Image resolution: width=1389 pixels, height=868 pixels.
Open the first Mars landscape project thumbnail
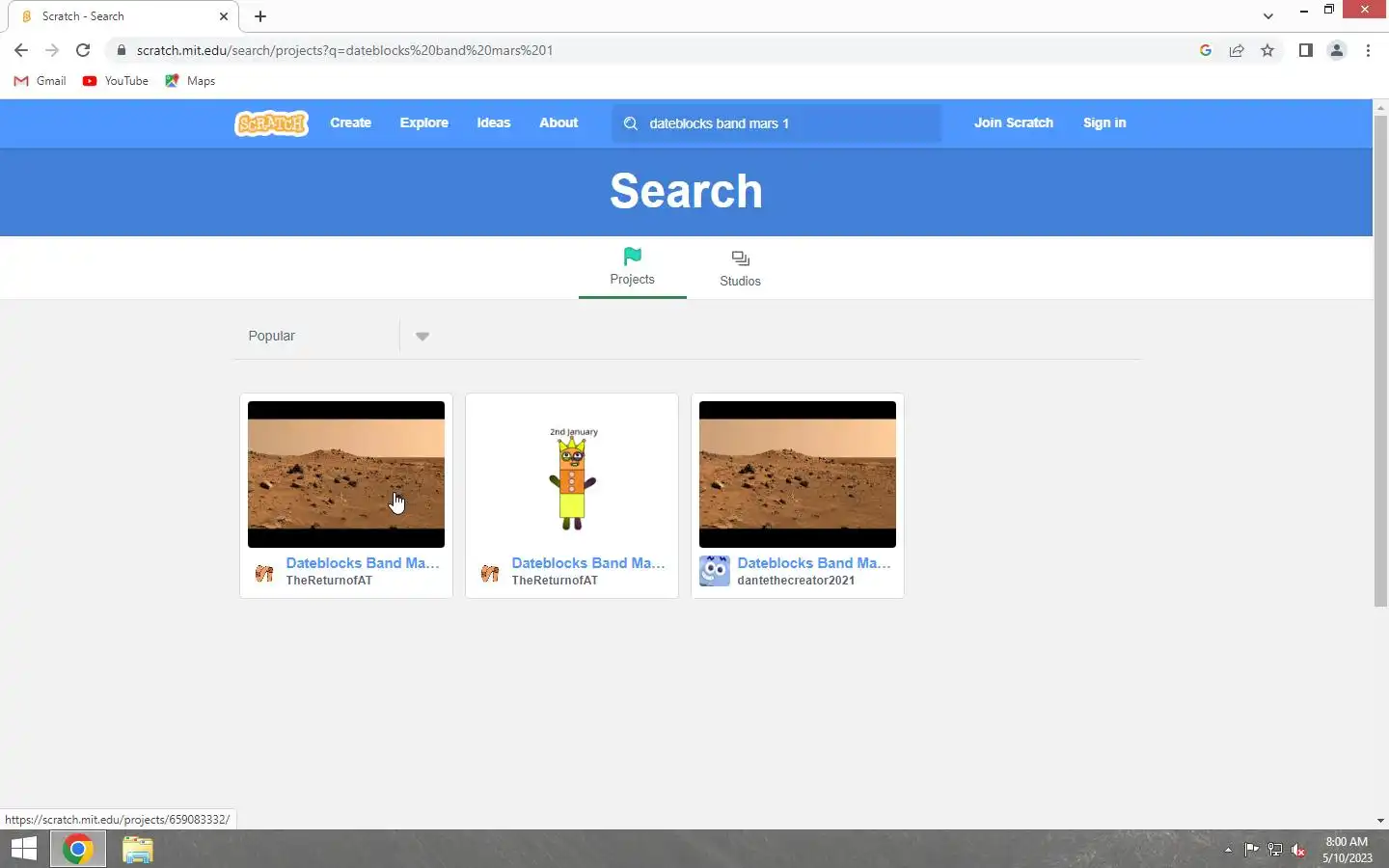346,475
